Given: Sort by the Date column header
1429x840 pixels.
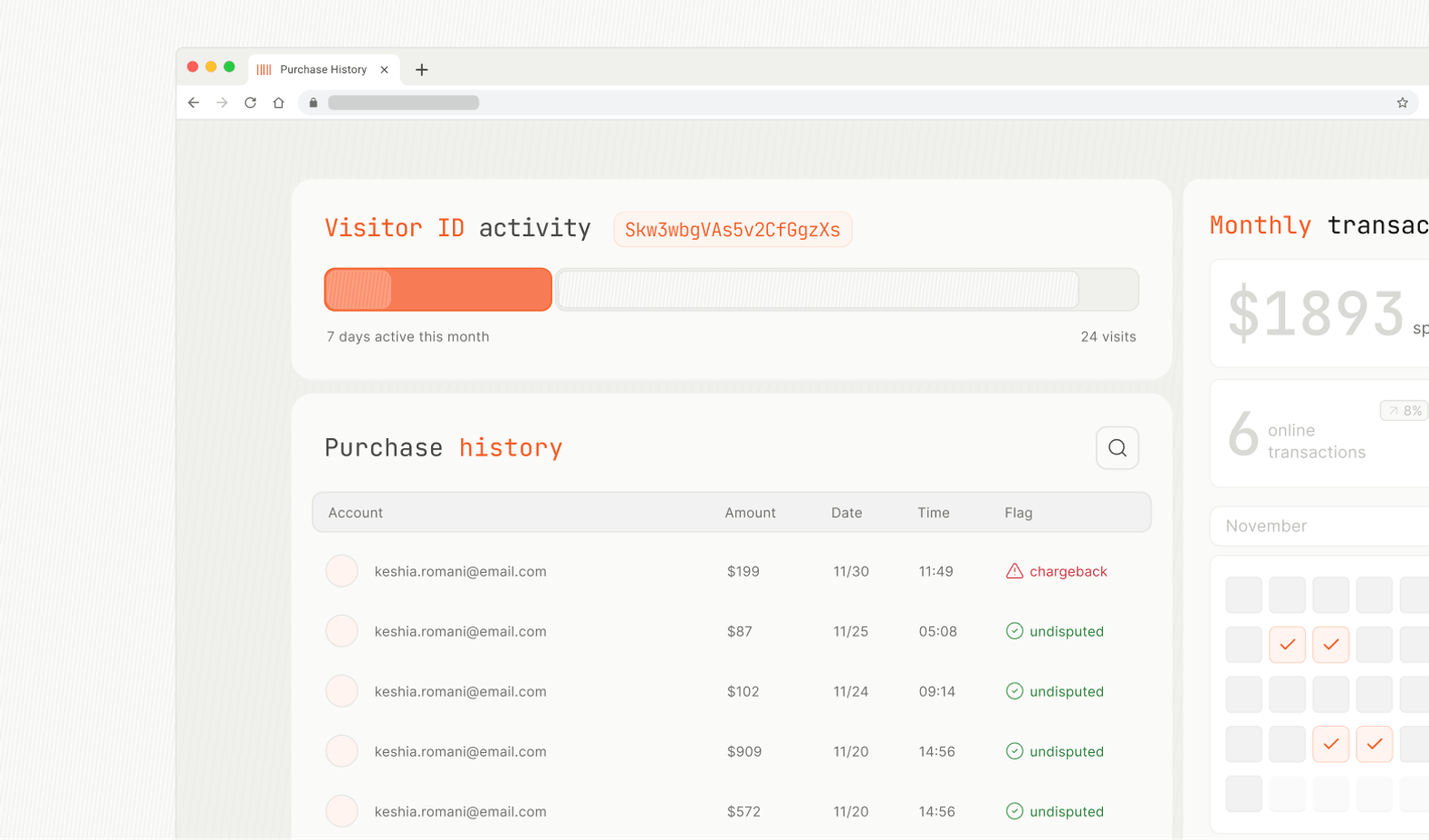Looking at the screenshot, I should 846,513.
